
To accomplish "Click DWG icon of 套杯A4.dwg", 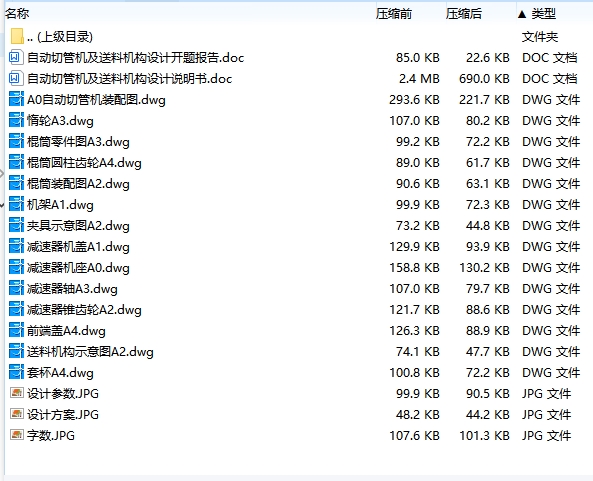I will pos(16,372).
